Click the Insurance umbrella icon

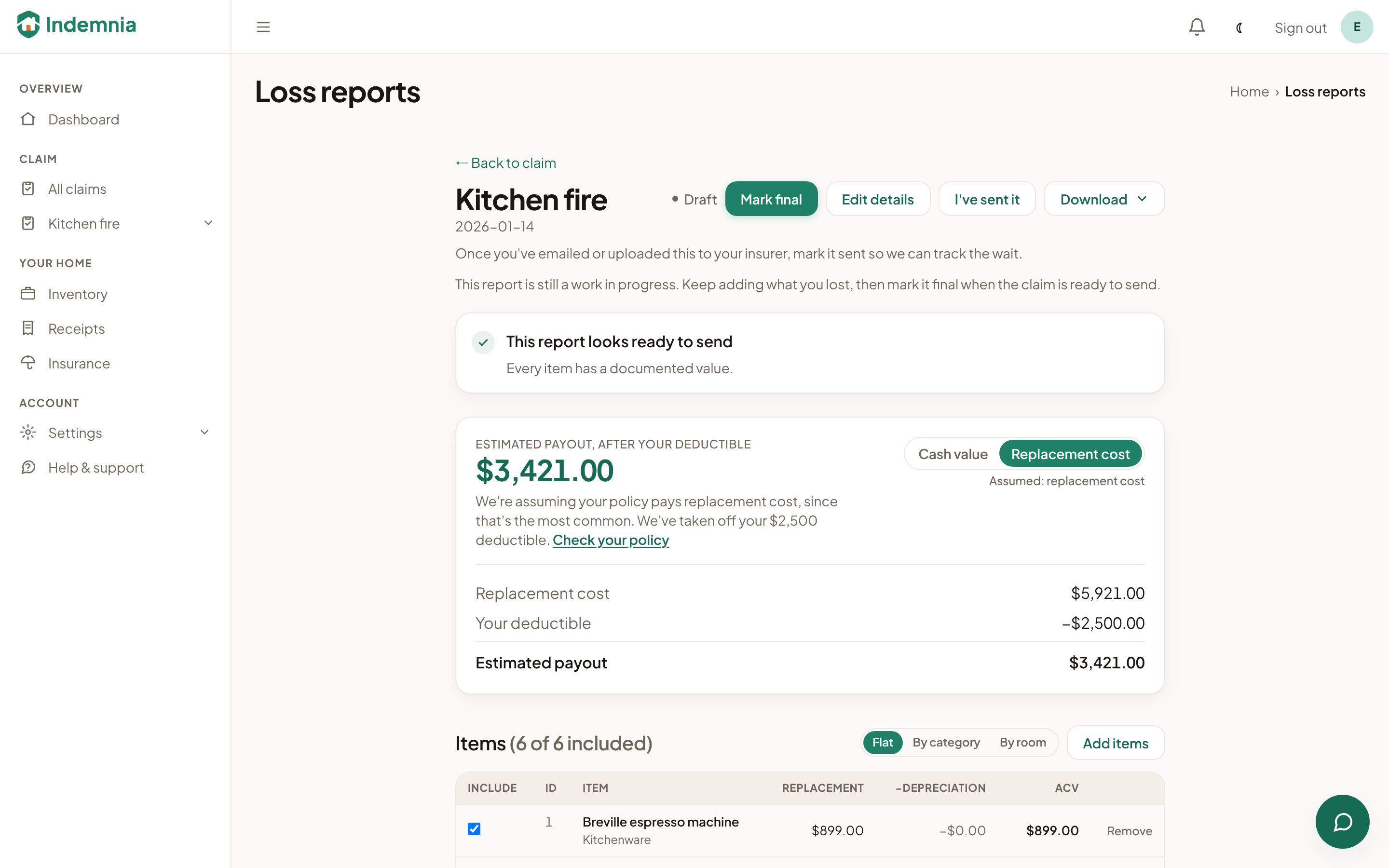(x=28, y=363)
